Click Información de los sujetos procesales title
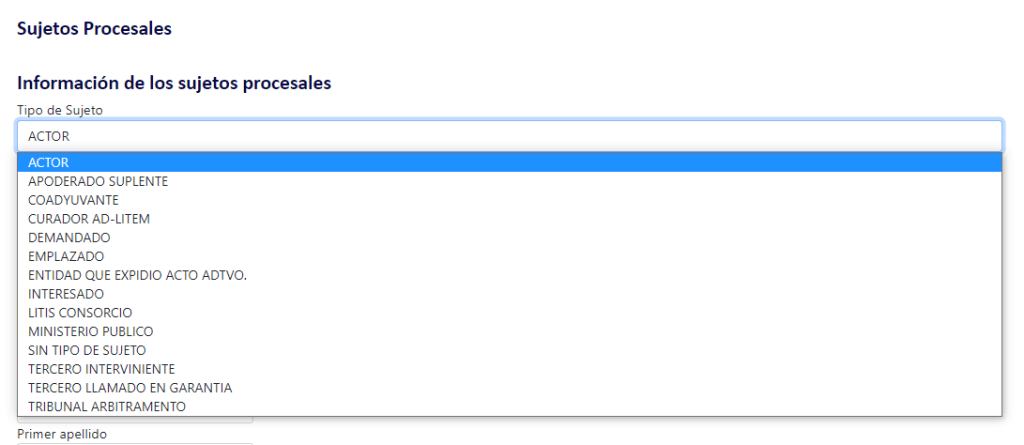This screenshot has height=445, width=1024. pyautogui.click(x=174, y=83)
